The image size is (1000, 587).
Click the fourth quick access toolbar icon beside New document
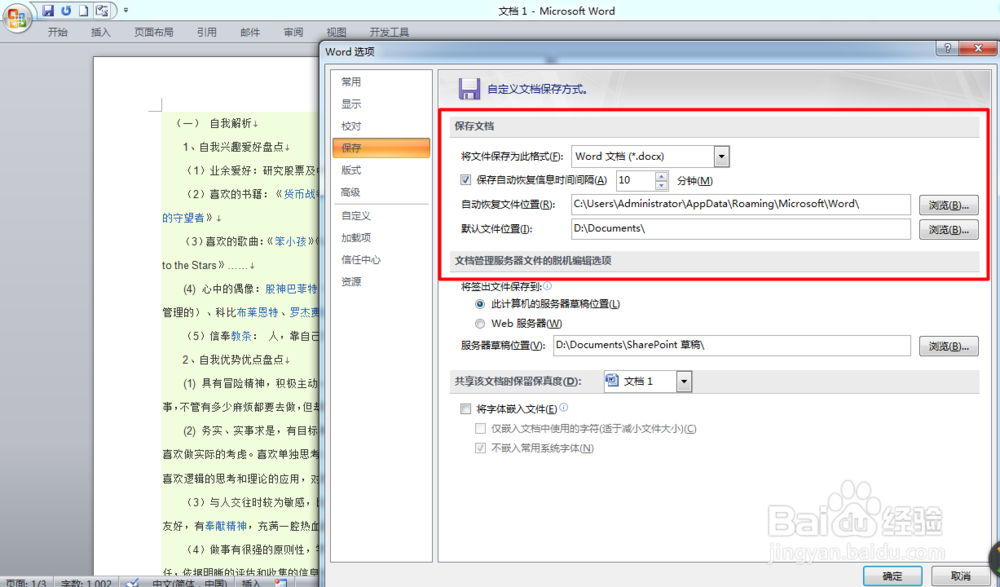(101, 10)
